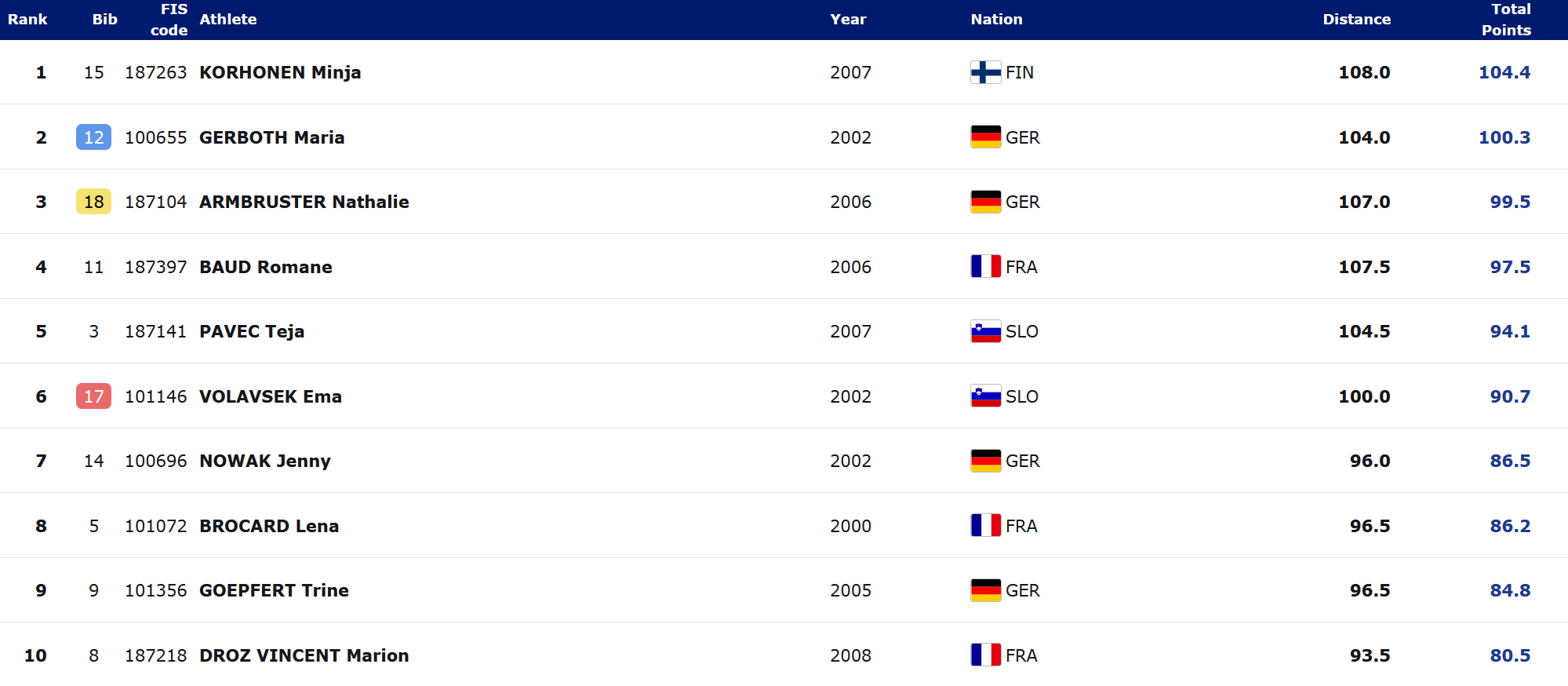Click the Distance column header

(x=1356, y=20)
